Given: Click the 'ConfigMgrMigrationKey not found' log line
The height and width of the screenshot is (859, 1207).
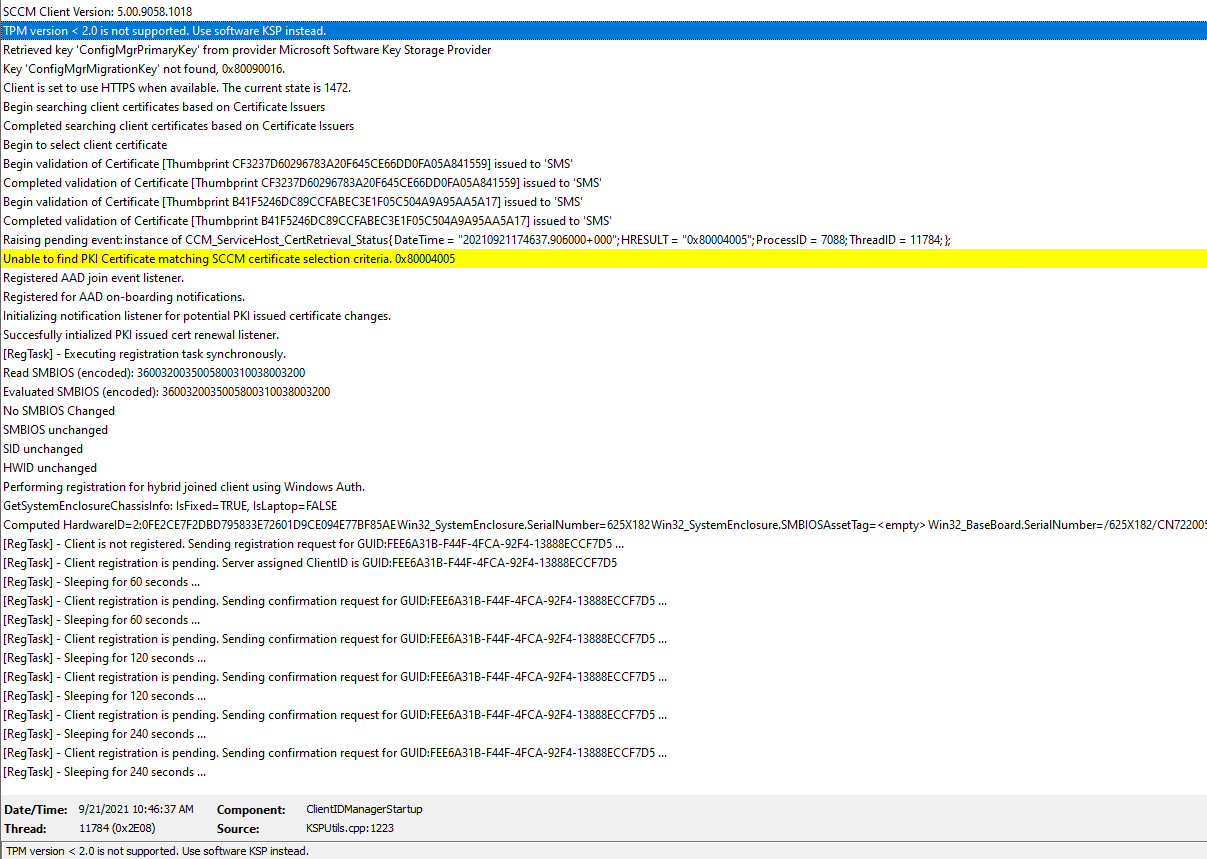Looking at the screenshot, I should click(x=158, y=69).
